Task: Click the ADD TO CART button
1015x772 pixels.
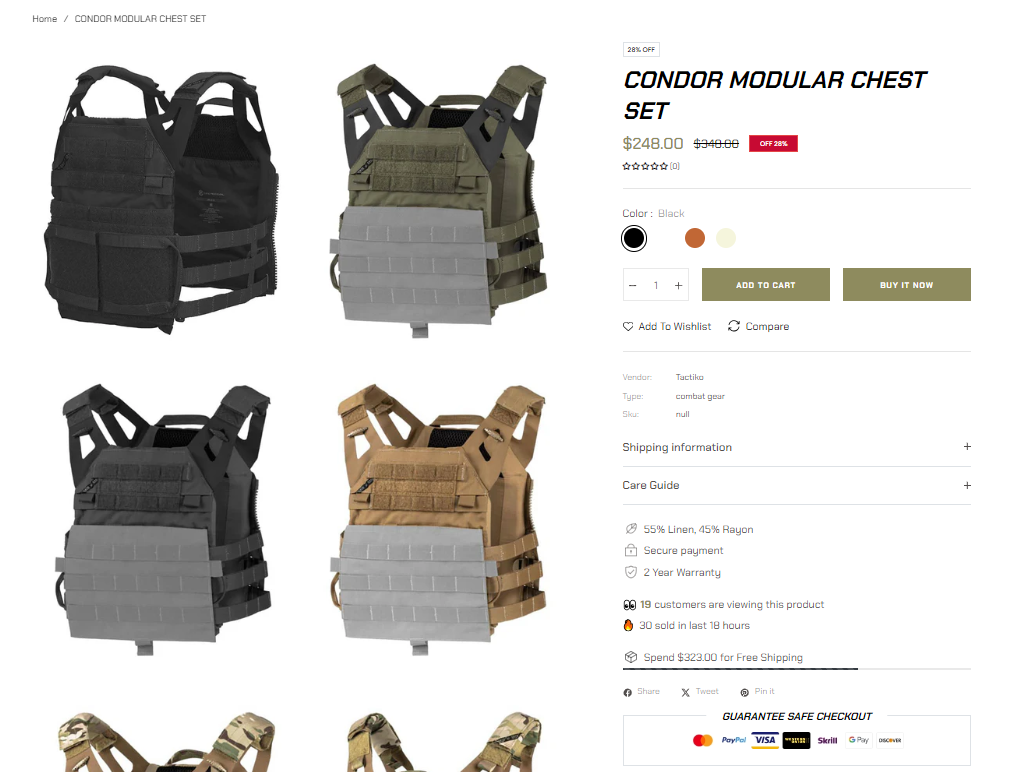Action: (x=766, y=285)
